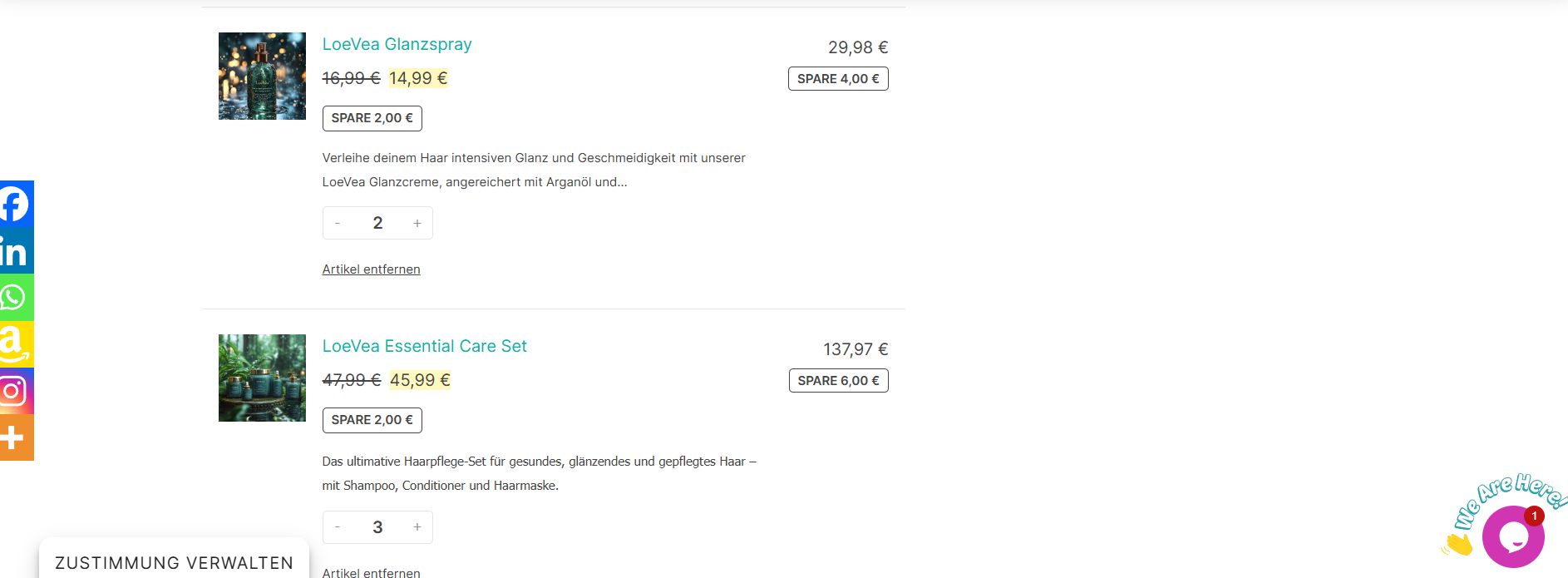
Task: Share via WhatsApp icon
Action: coord(15,298)
